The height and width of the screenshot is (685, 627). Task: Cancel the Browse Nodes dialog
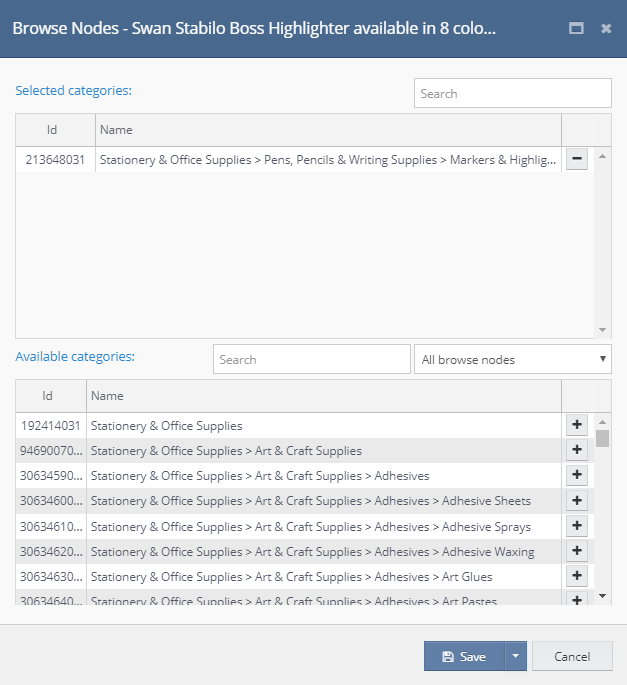(572, 656)
